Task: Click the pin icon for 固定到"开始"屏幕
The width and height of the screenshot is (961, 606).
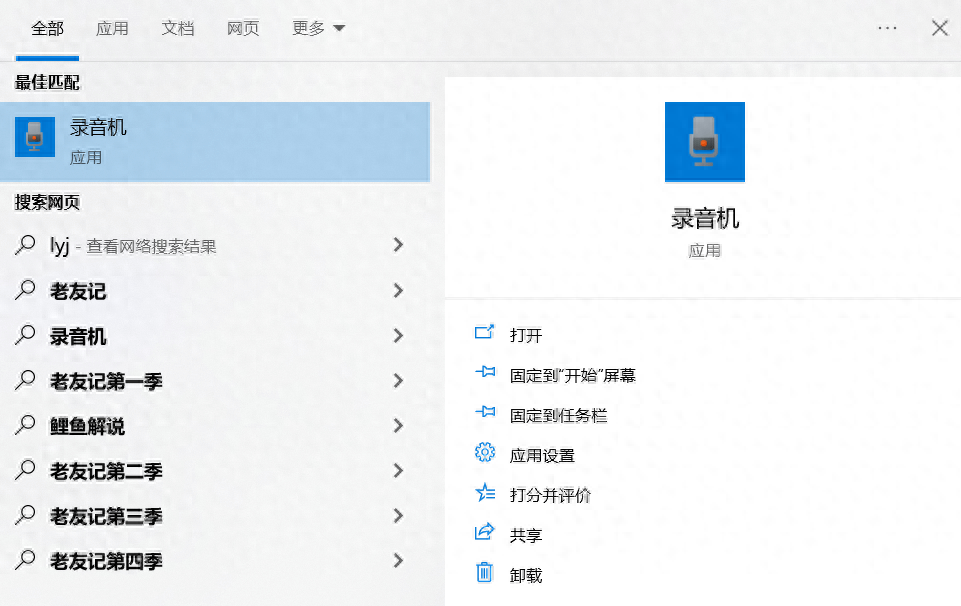Action: 485,374
